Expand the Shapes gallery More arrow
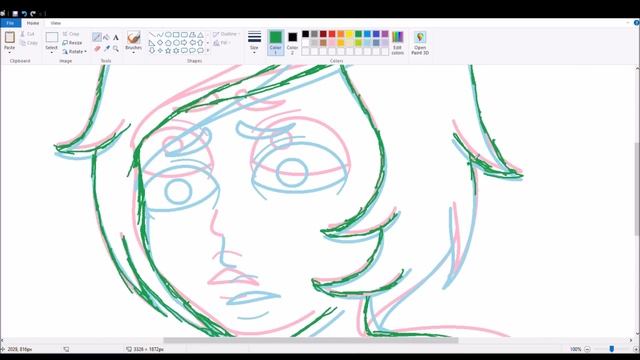The height and width of the screenshot is (360, 640). [x=208, y=51]
